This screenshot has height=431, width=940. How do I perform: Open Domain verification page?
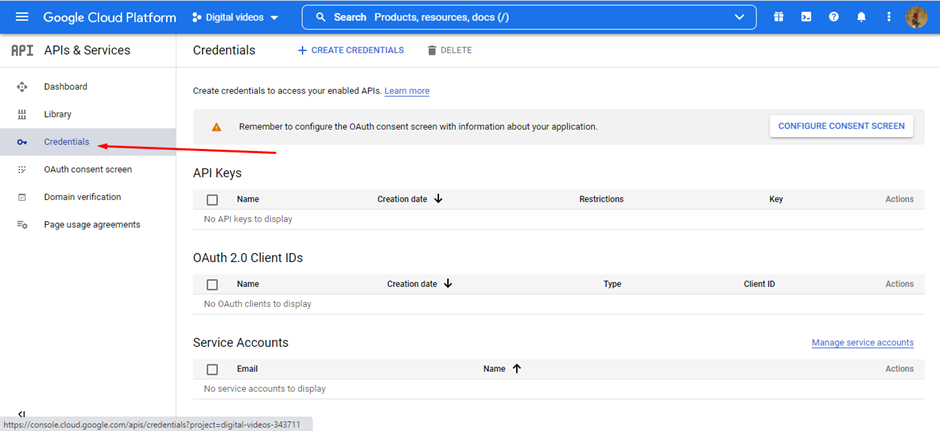(x=82, y=197)
